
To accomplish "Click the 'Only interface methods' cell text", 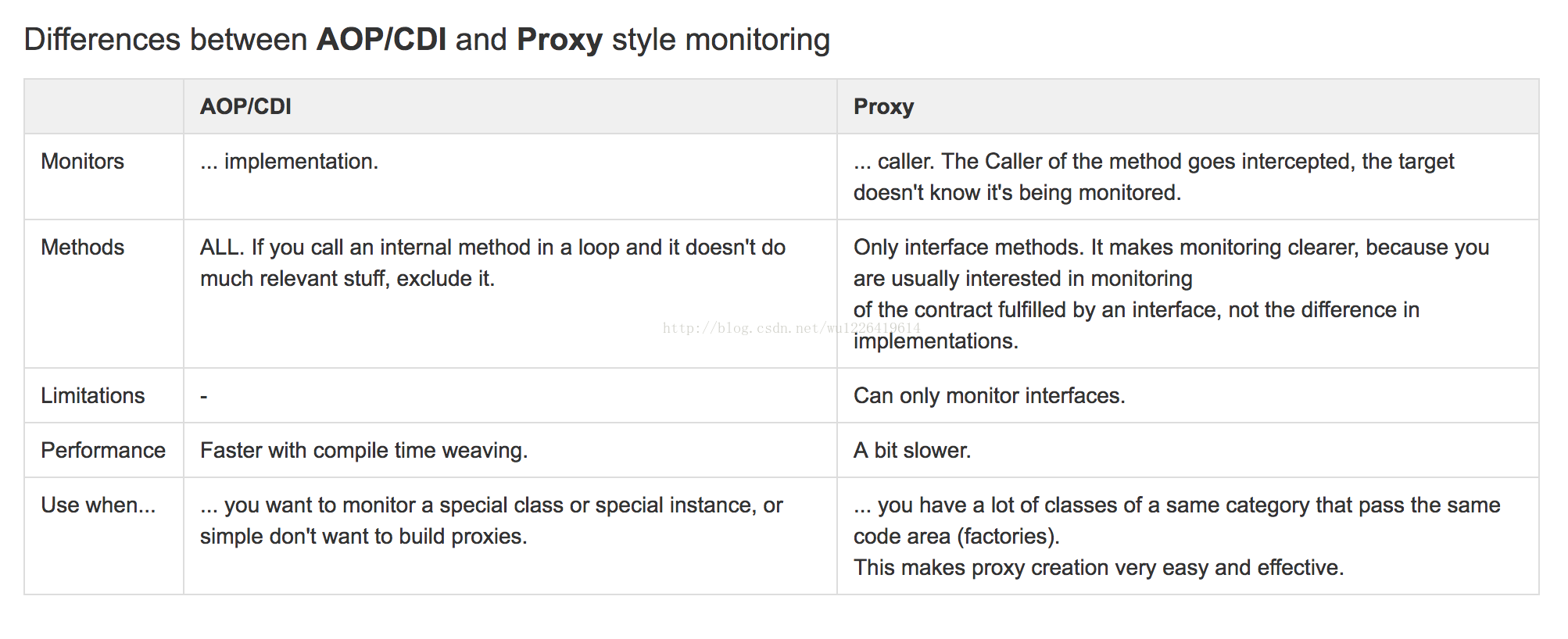I will click(x=1171, y=294).
